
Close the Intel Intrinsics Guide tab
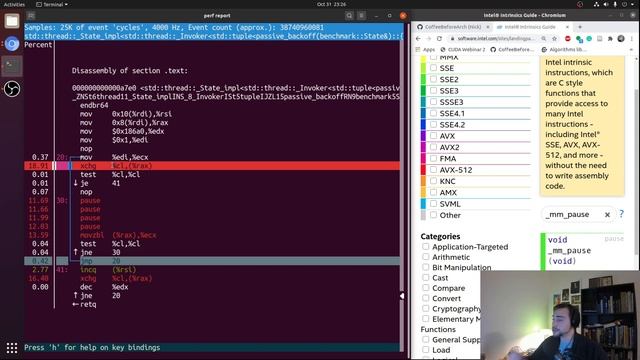tap(567, 27)
